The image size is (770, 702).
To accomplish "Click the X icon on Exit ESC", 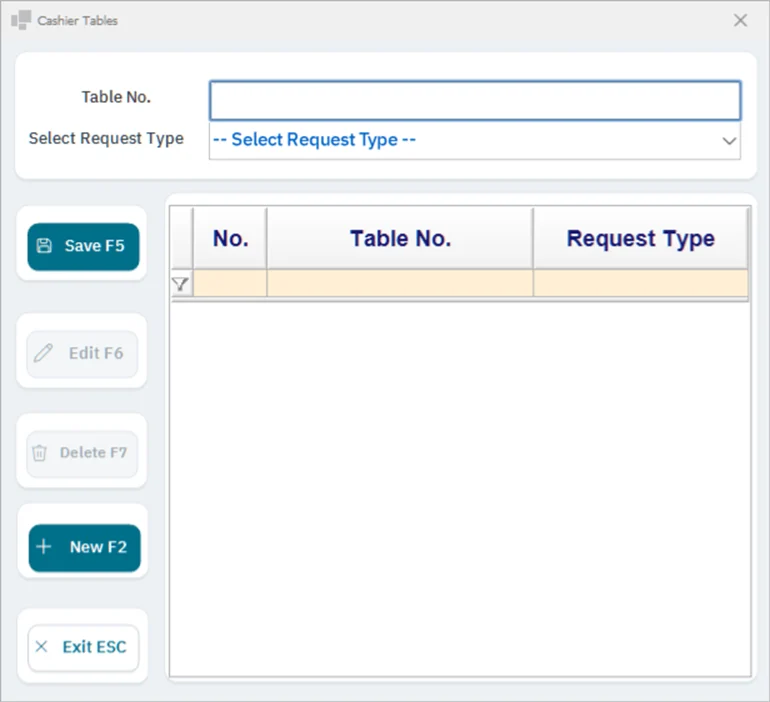I will click(x=42, y=647).
